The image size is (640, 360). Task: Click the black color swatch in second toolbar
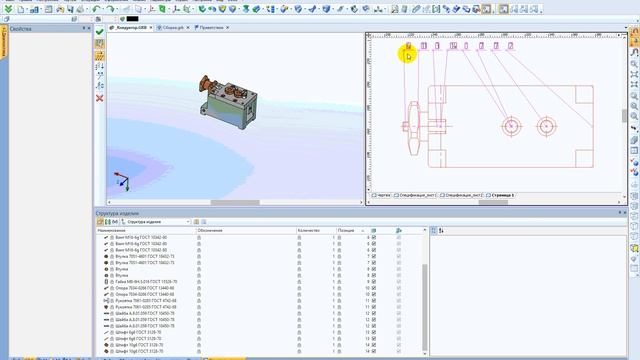click(x=132, y=19)
